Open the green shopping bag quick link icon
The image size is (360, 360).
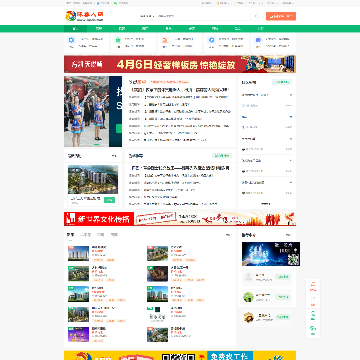click(x=118, y=40)
